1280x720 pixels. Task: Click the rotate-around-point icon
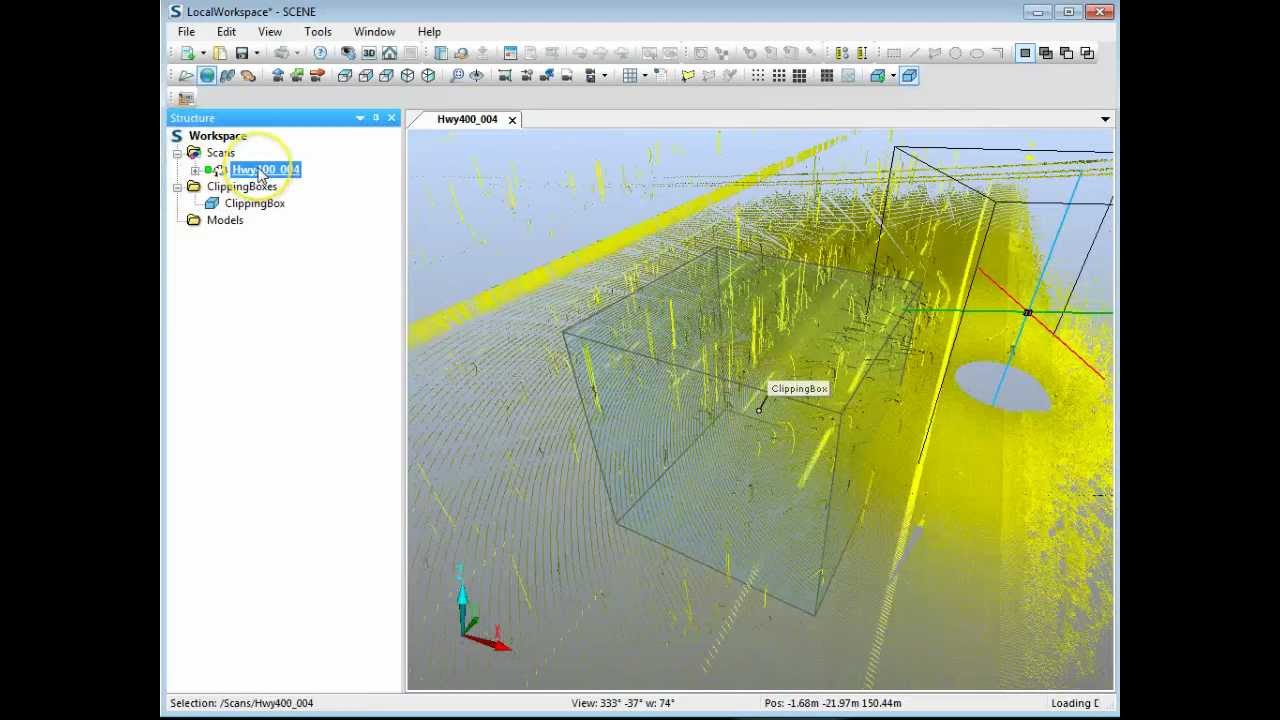(x=476, y=76)
